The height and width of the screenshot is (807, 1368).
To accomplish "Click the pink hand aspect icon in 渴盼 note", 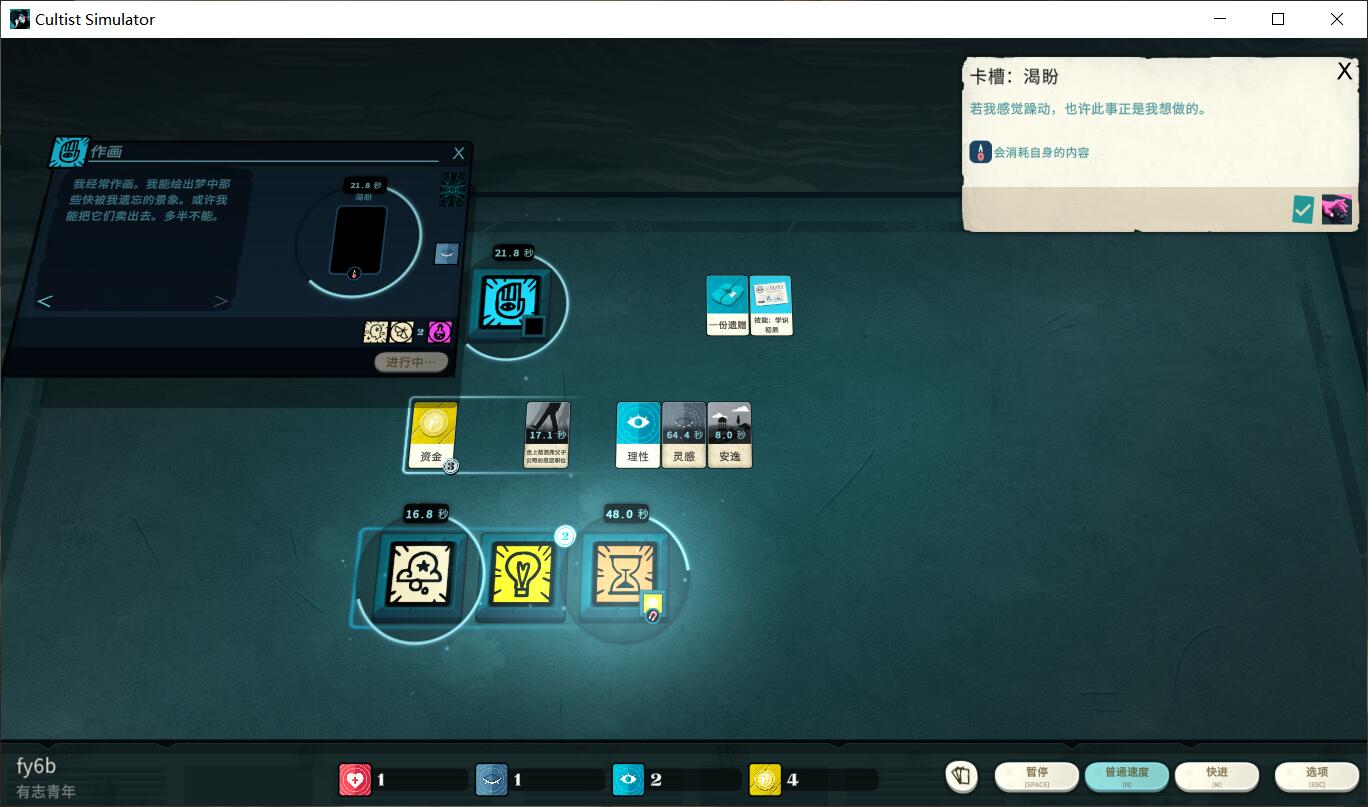I will [1337, 209].
